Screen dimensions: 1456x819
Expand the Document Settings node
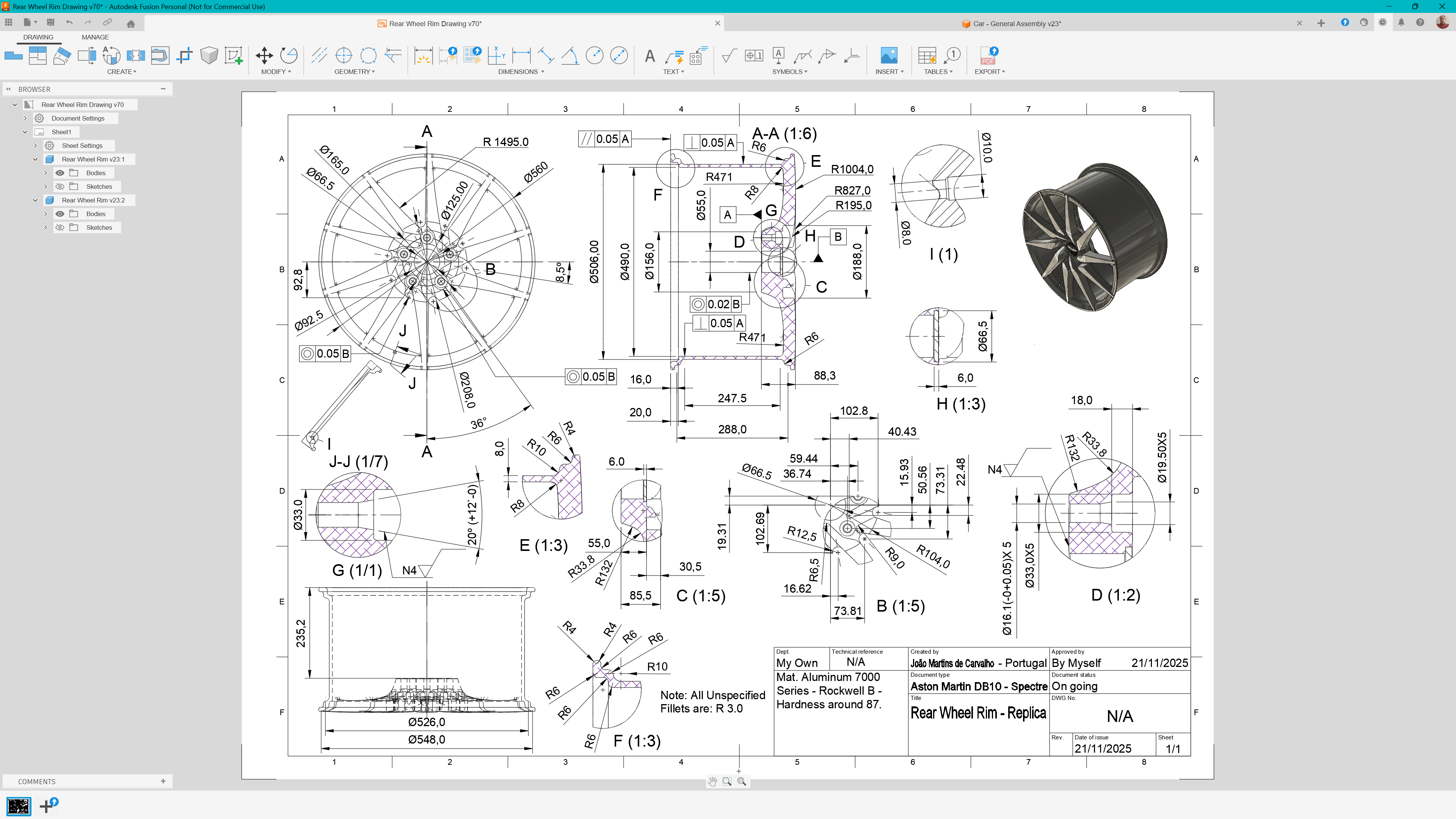tap(25, 119)
